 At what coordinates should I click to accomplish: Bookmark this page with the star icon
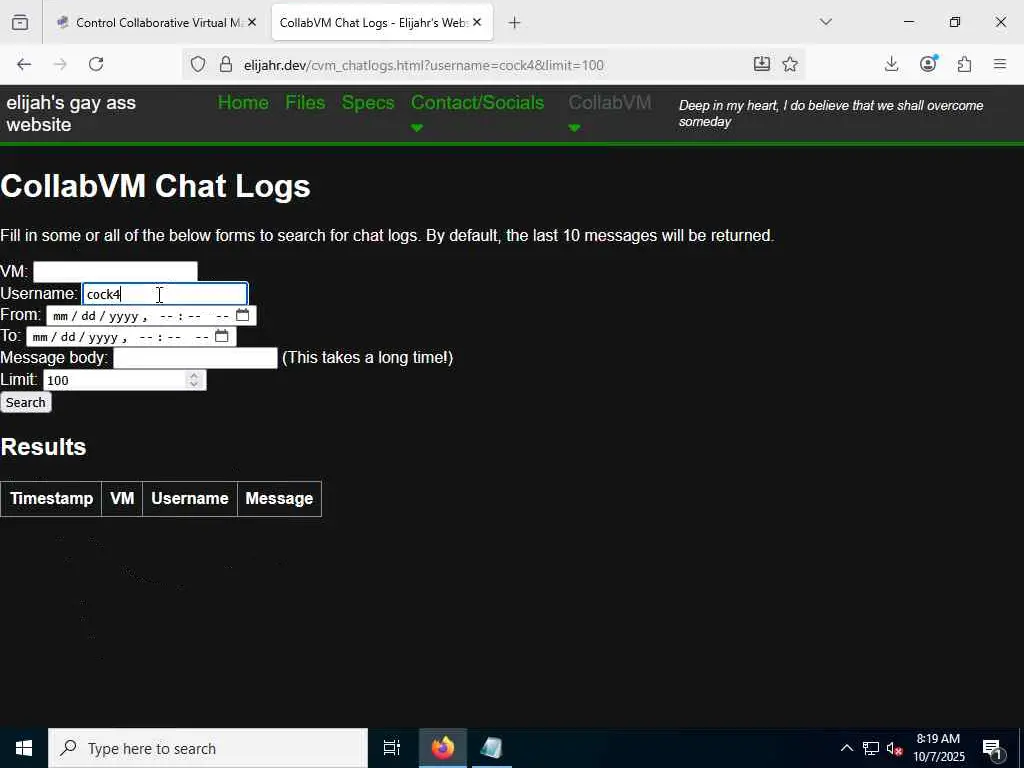pos(790,64)
